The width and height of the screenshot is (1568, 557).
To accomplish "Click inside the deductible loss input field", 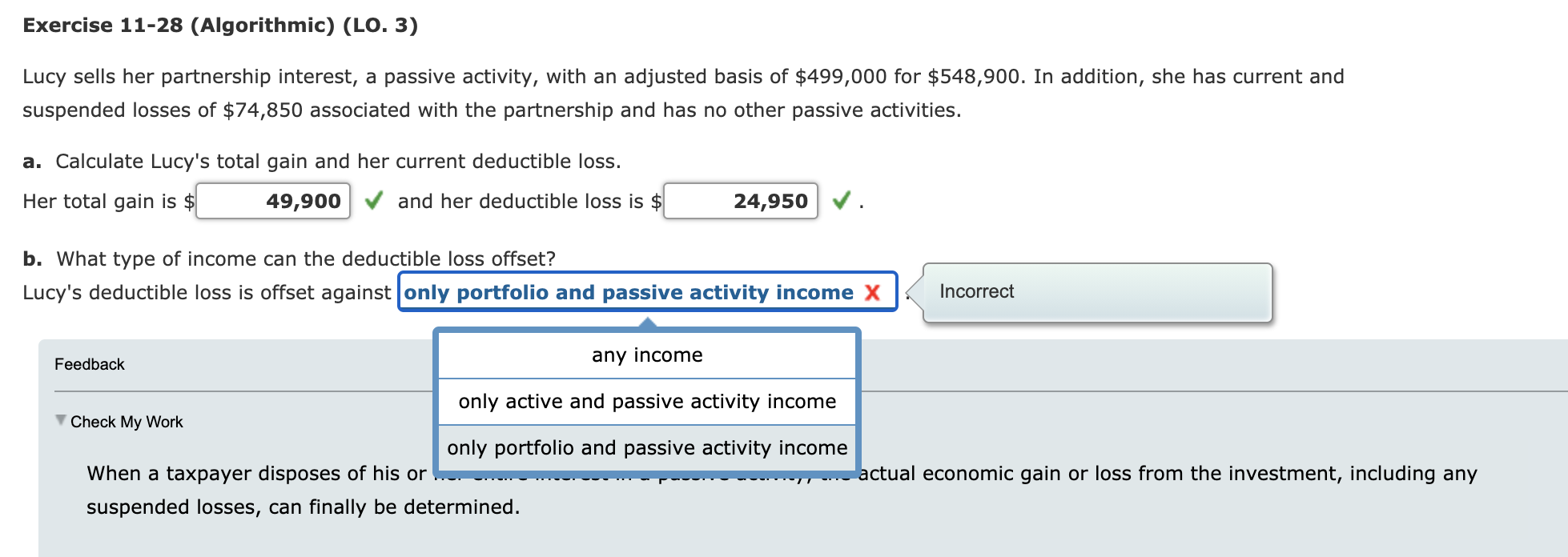I will (x=741, y=201).
